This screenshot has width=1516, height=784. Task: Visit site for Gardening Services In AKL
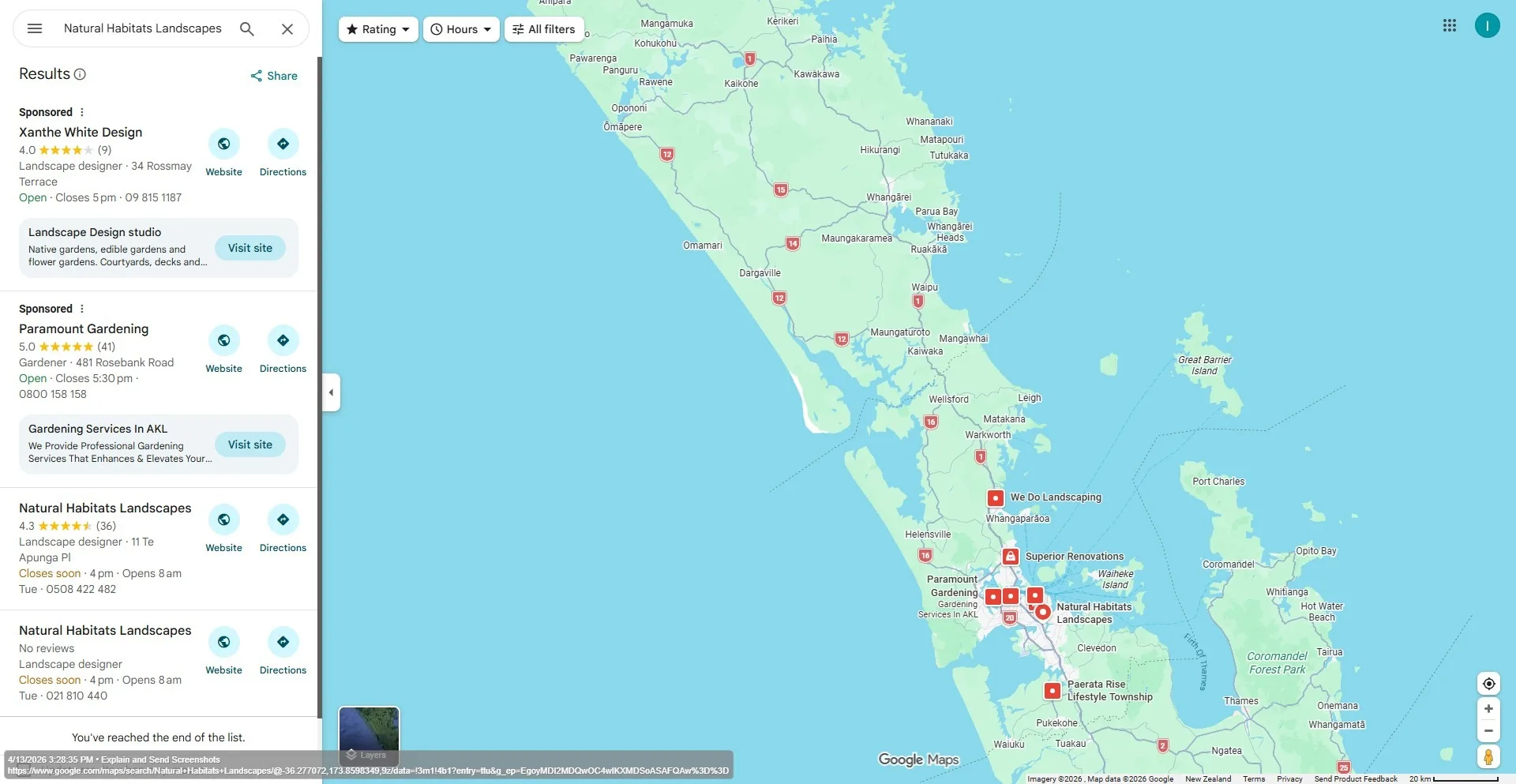pos(250,445)
